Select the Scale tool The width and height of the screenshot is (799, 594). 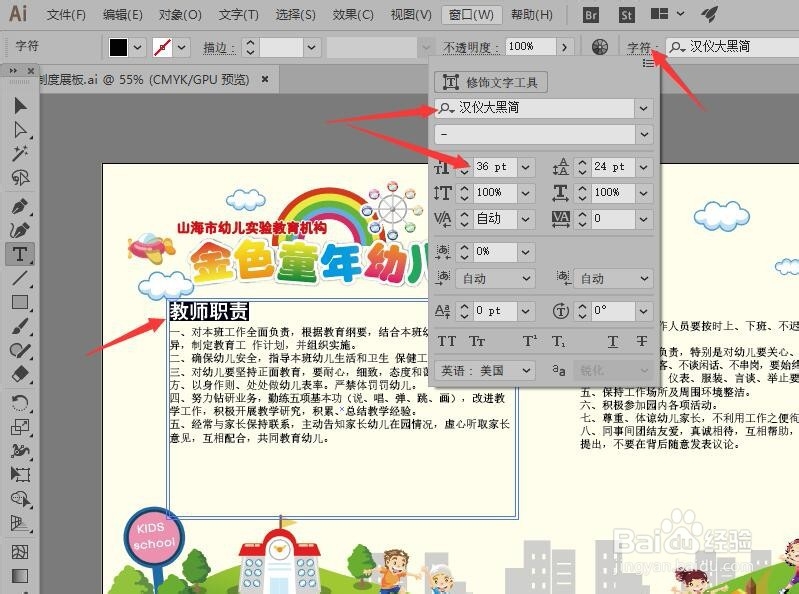click(20, 427)
